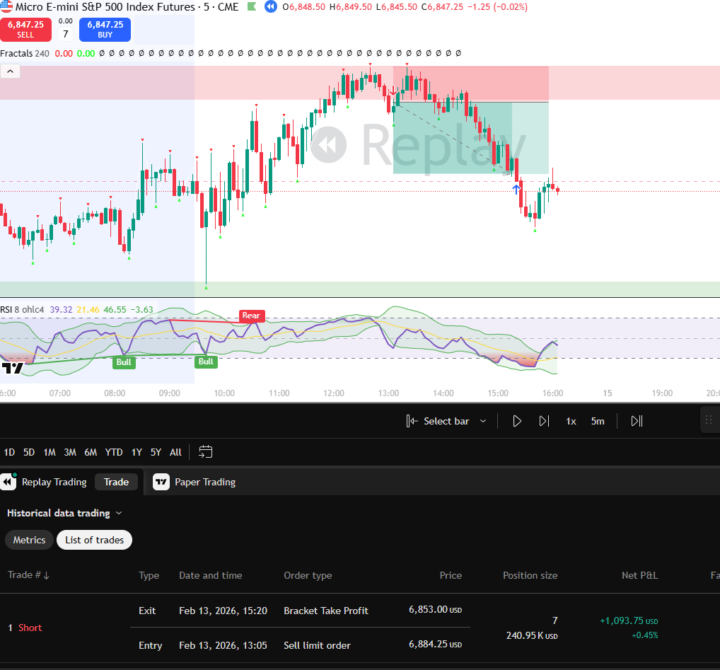Step forward one bar in replay
Viewport: 720px width, 670px height.
click(x=544, y=421)
